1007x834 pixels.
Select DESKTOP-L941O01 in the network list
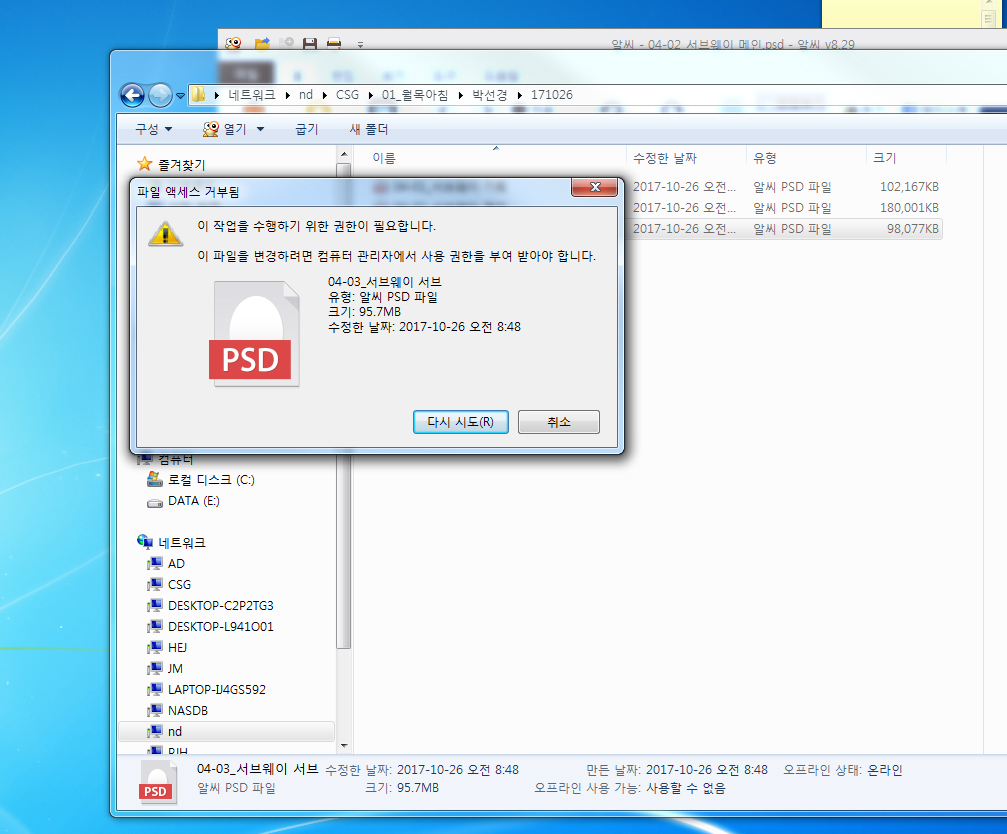[221, 627]
